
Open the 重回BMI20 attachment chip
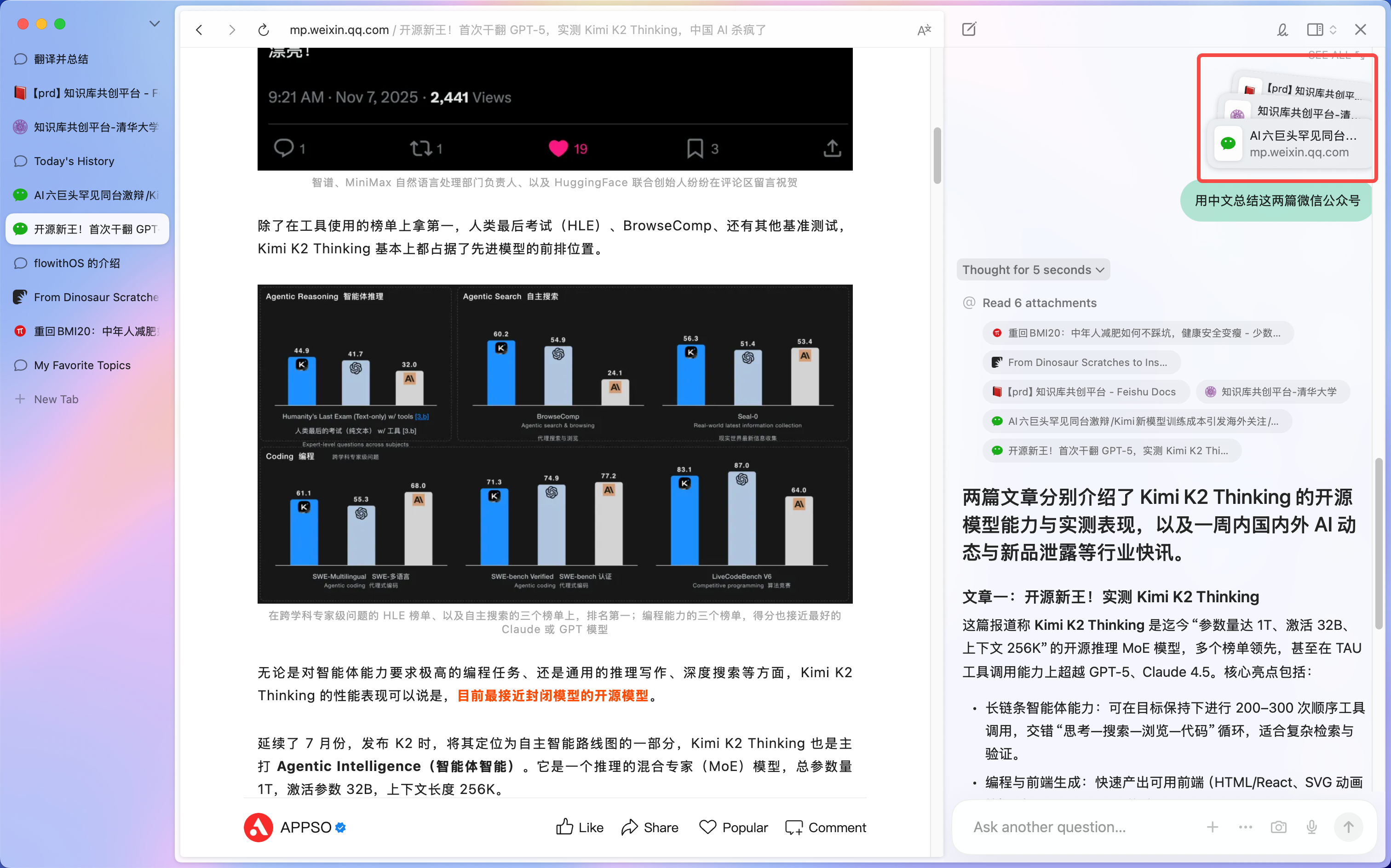(x=1138, y=333)
